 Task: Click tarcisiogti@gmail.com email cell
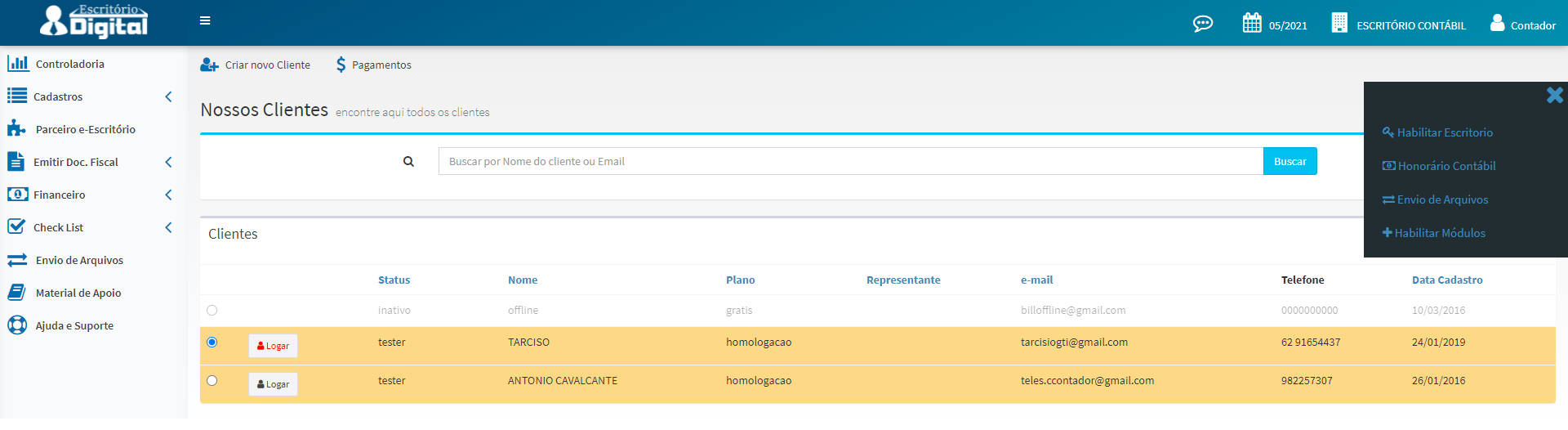1074,343
